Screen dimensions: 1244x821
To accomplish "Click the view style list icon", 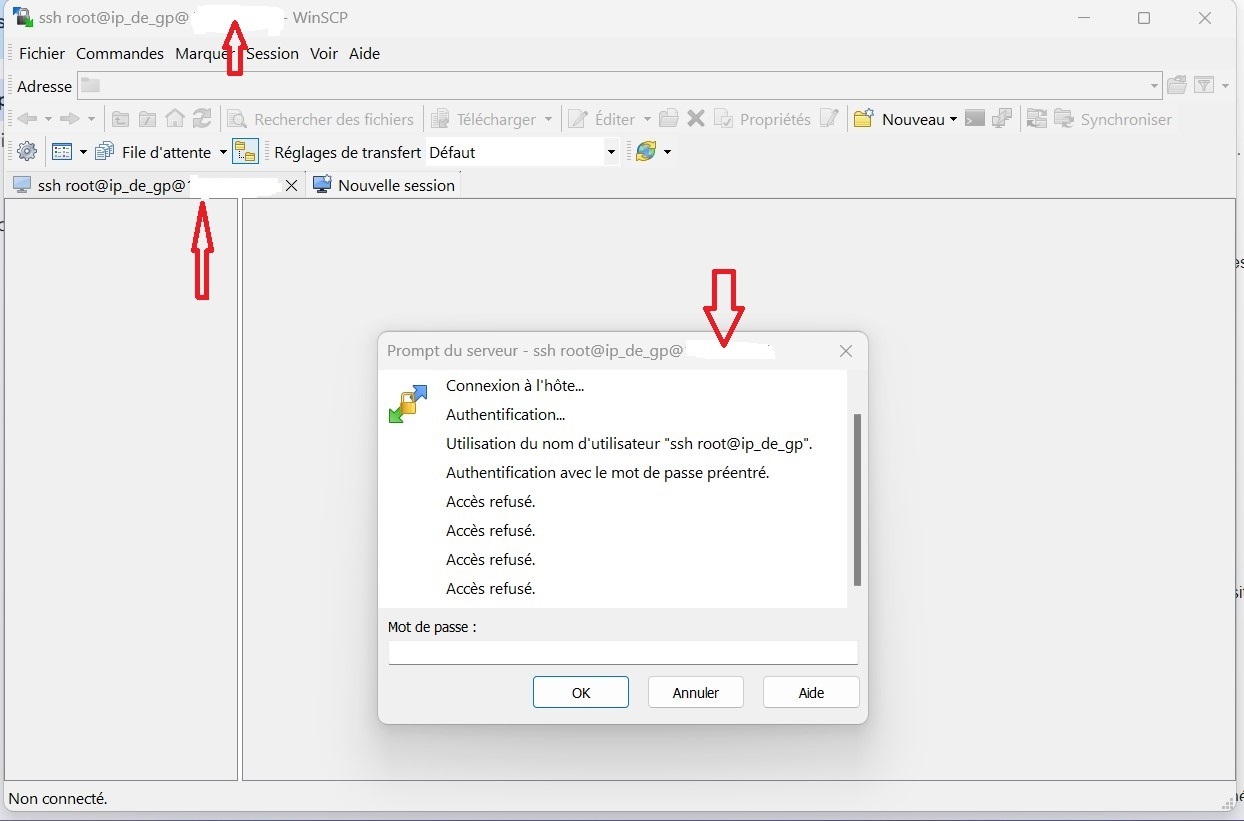I will 62,152.
